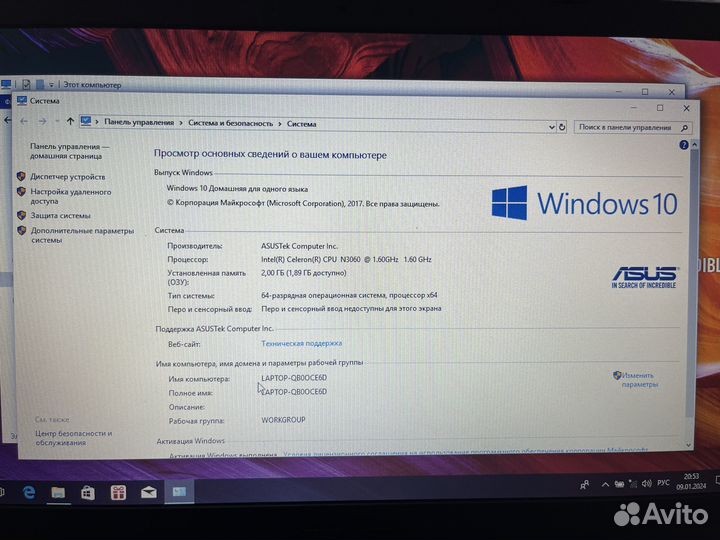Open the Mail app from the taskbar
The width and height of the screenshot is (720, 540).
(148, 493)
